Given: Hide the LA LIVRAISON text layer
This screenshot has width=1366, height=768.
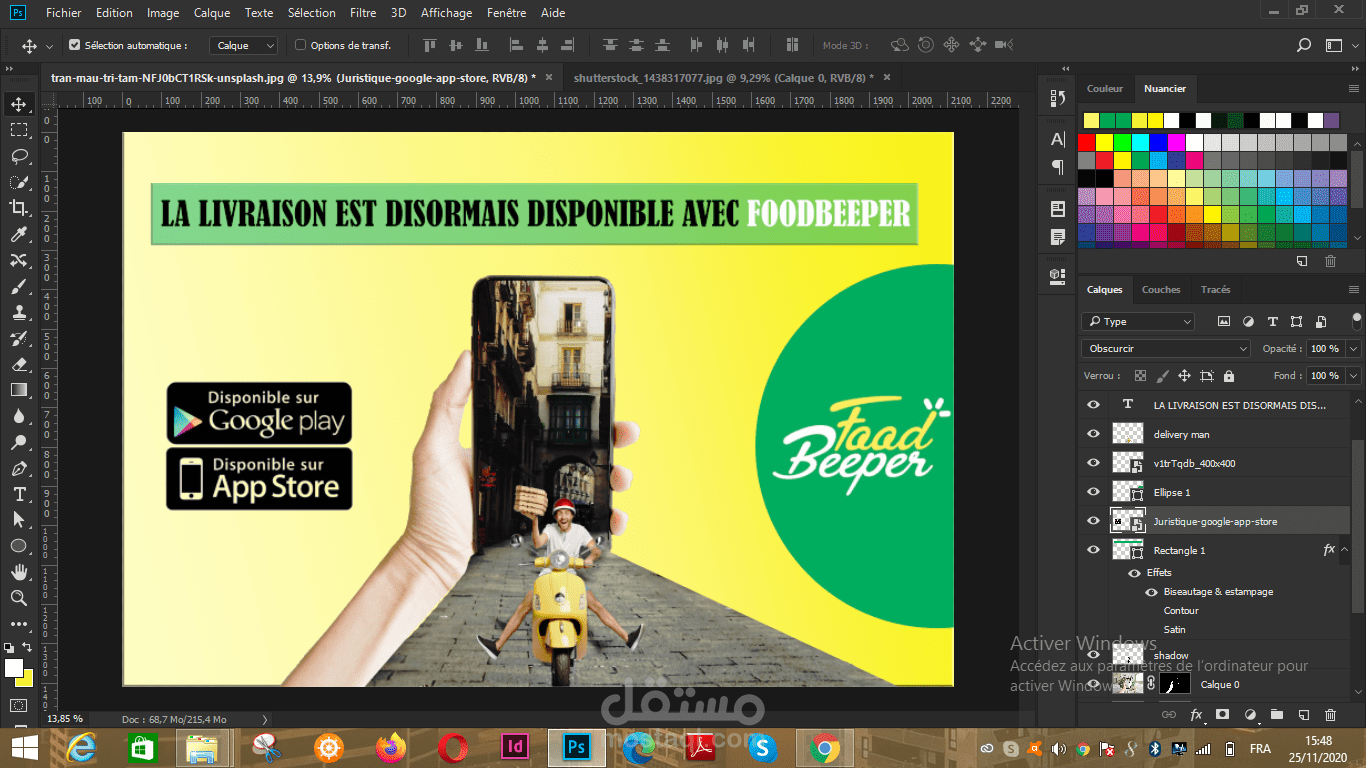Looking at the screenshot, I should pyautogui.click(x=1093, y=405).
